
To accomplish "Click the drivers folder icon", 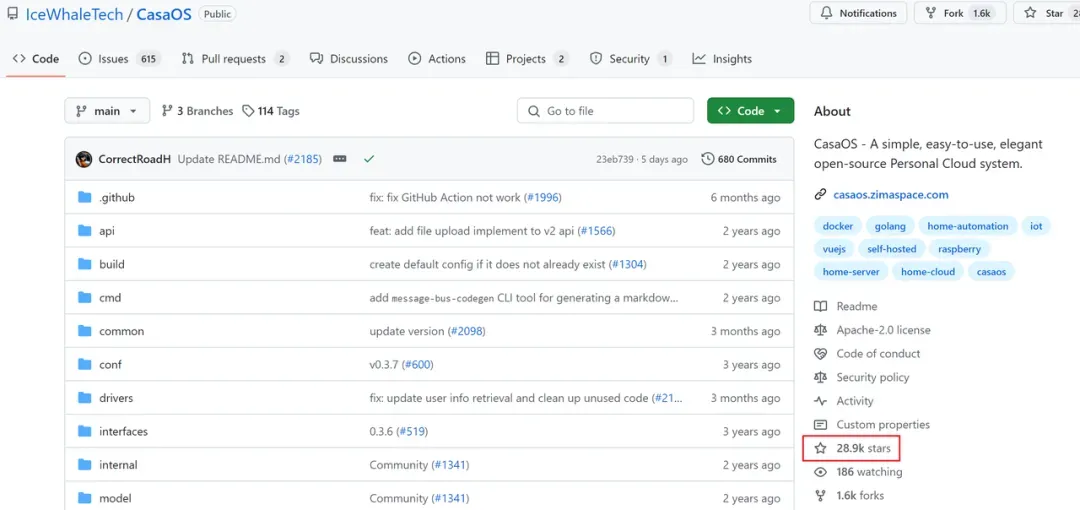I will [85, 398].
